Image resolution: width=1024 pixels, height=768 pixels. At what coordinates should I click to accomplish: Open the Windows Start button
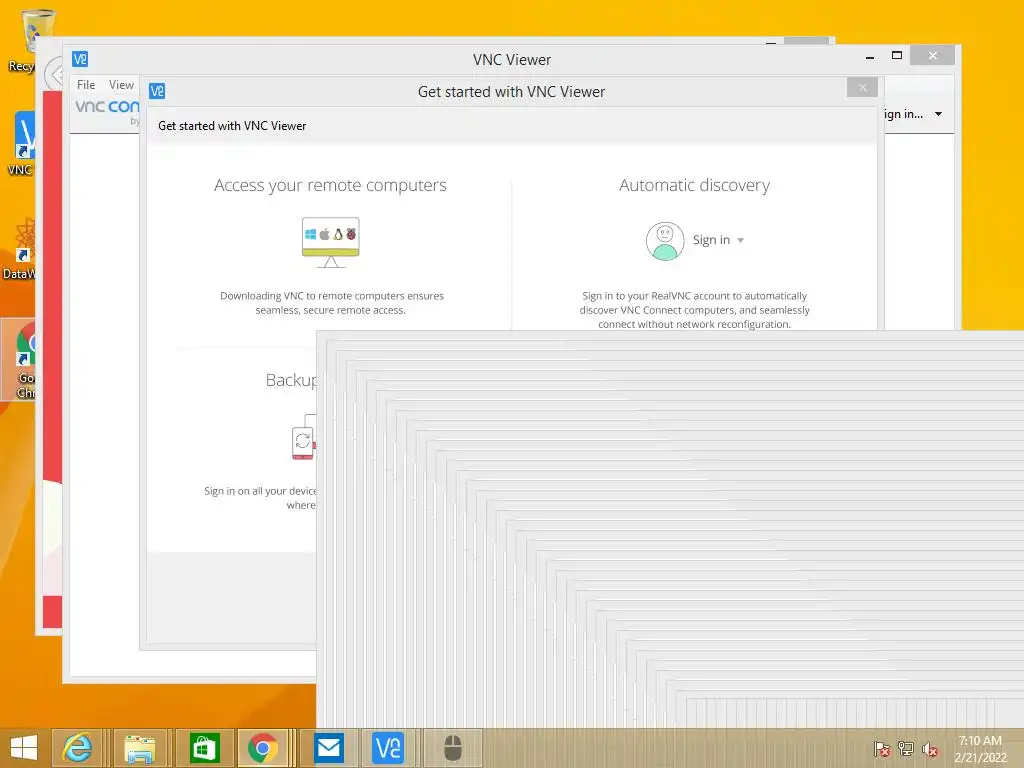click(x=24, y=748)
